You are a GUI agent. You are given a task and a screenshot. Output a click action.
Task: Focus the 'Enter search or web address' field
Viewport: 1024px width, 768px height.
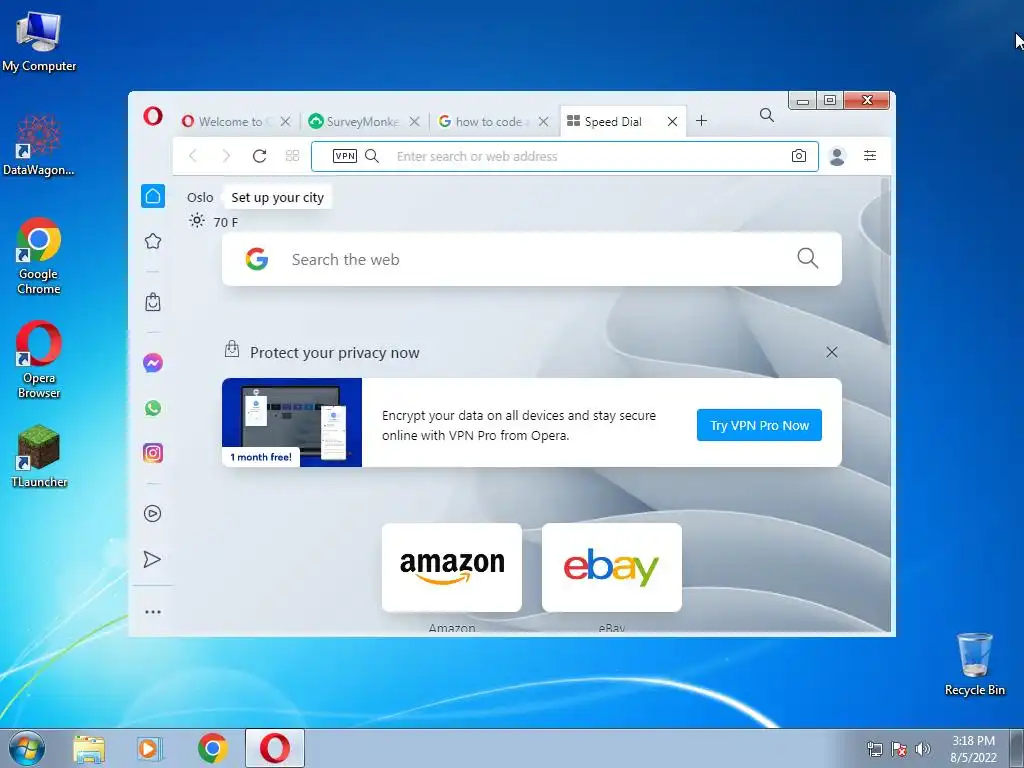(564, 156)
